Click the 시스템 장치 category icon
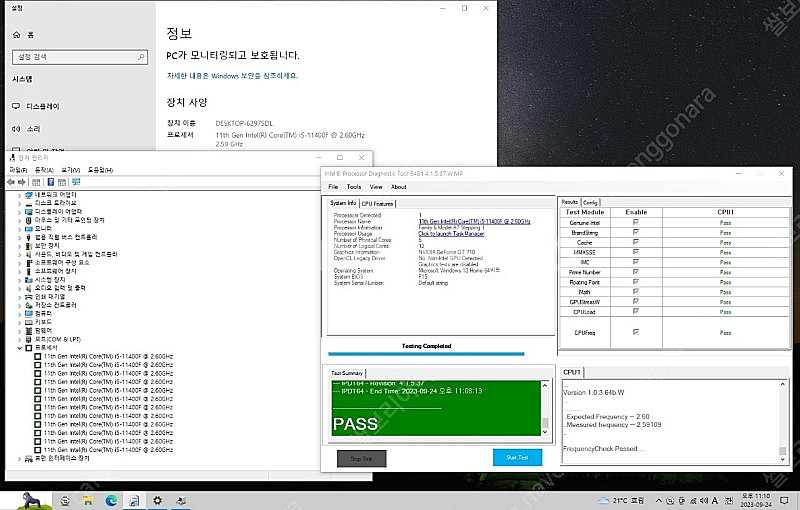The image size is (800, 510). [x=29, y=280]
